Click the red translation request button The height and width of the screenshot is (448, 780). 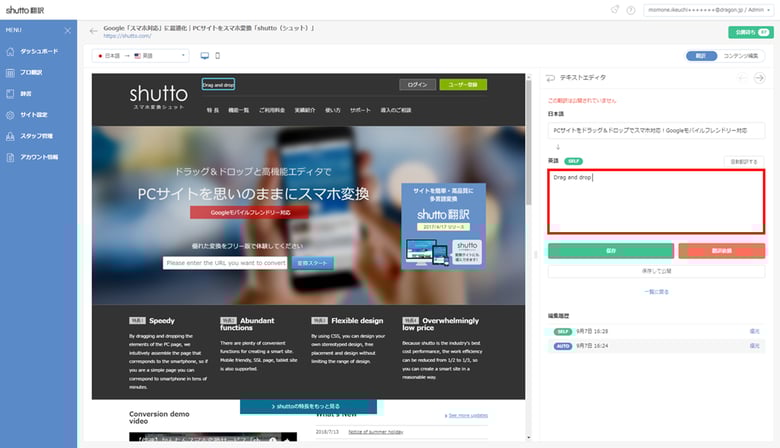721,251
